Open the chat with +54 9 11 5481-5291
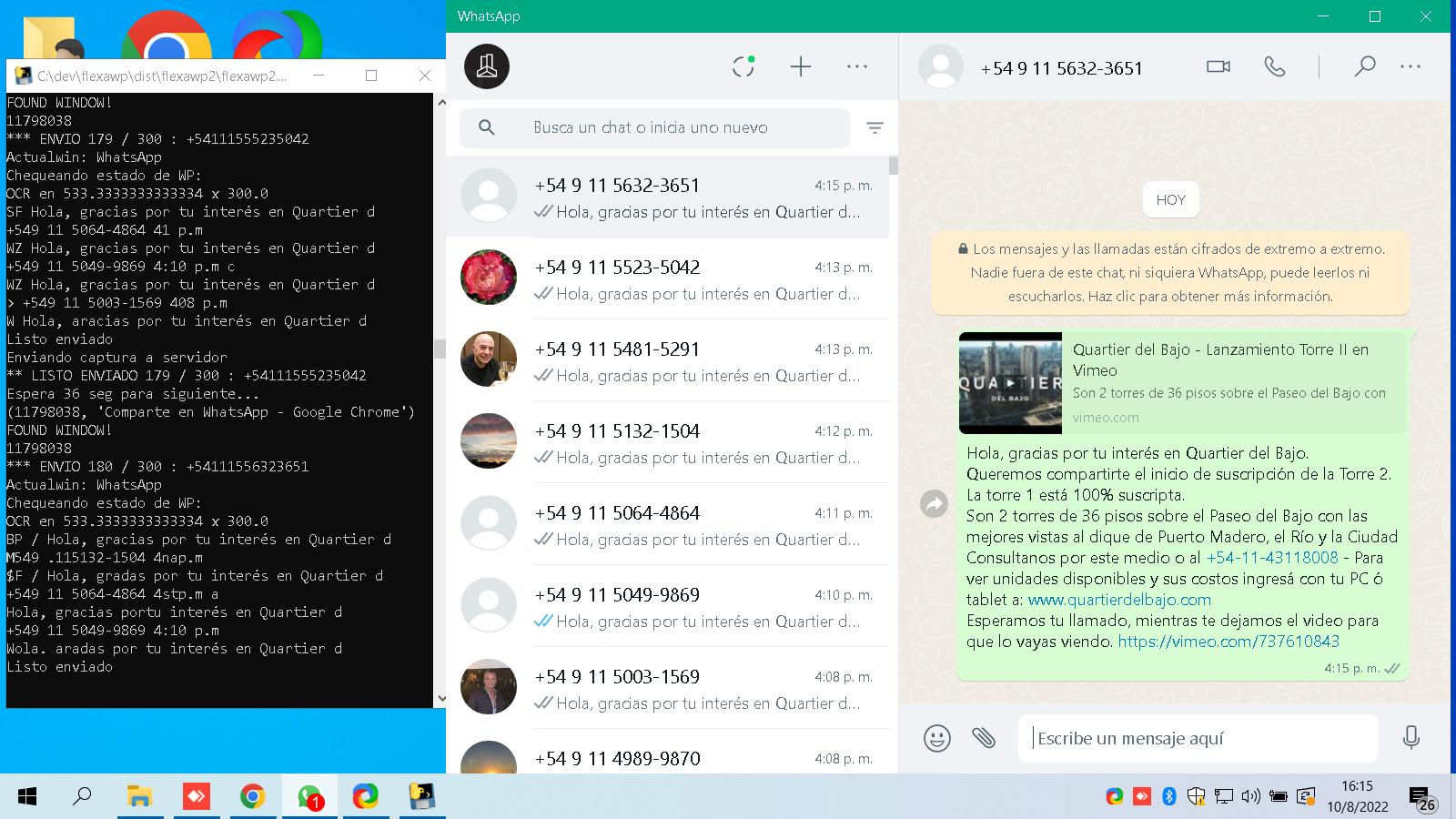1456x819 pixels. click(667, 360)
